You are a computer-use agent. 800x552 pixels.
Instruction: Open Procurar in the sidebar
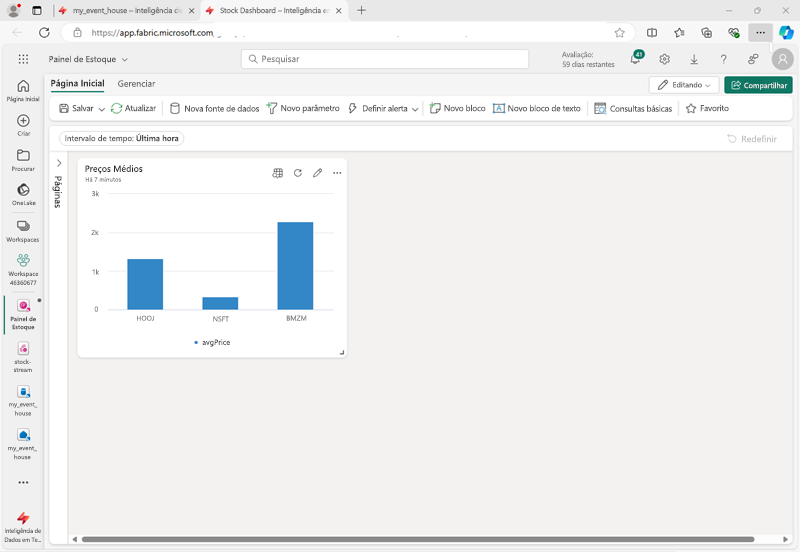(x=23, y=160)
